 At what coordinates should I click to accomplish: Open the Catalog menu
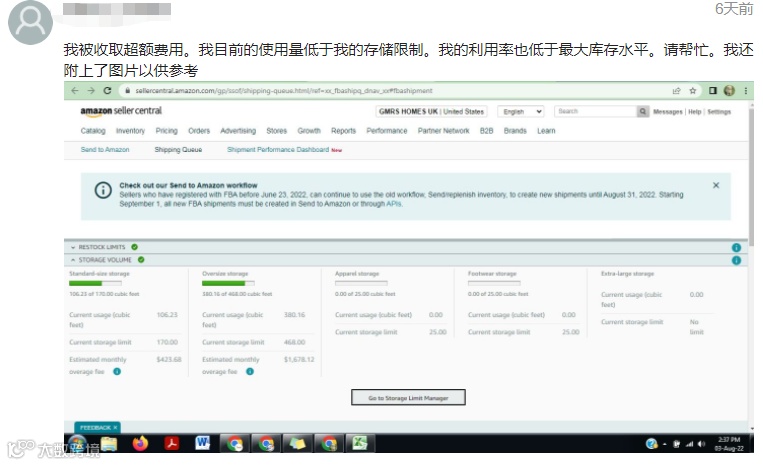click(x=93, y=131)
